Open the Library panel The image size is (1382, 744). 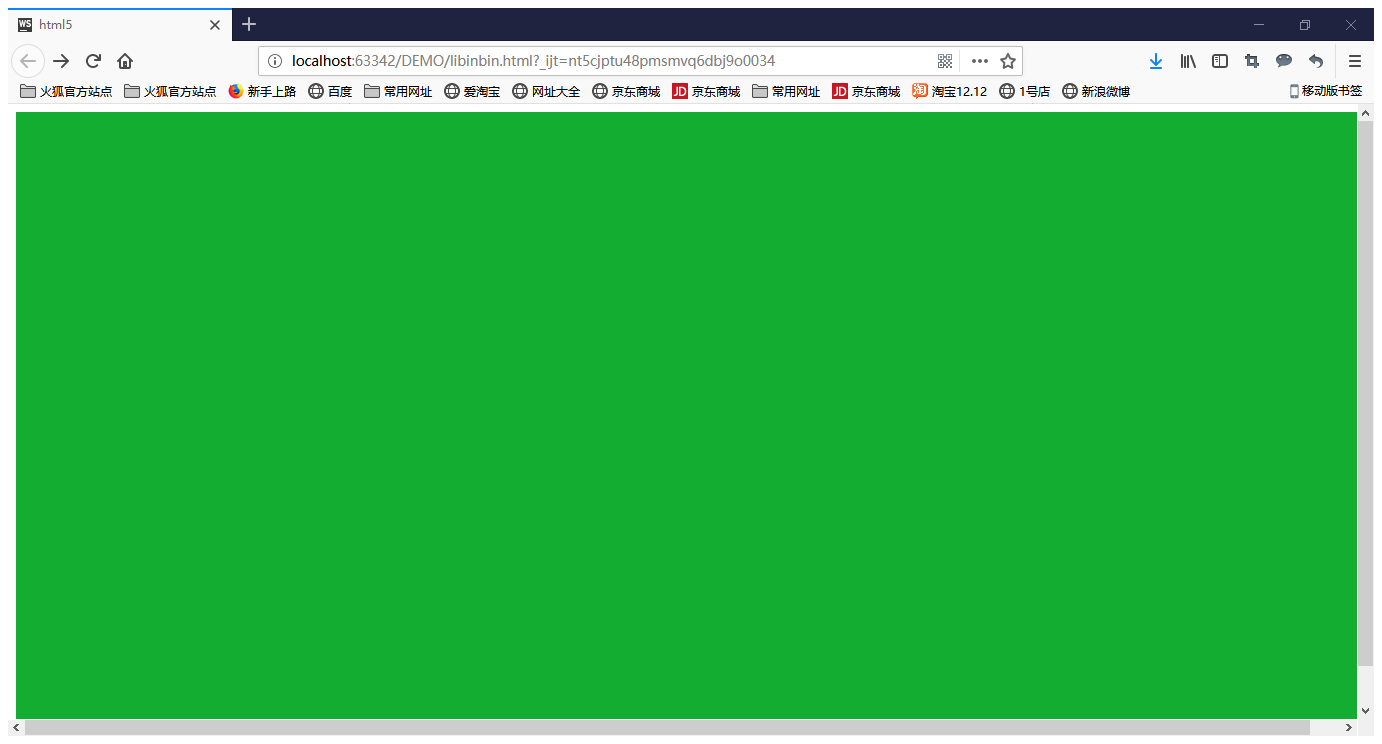click(x=1188, y=61)
